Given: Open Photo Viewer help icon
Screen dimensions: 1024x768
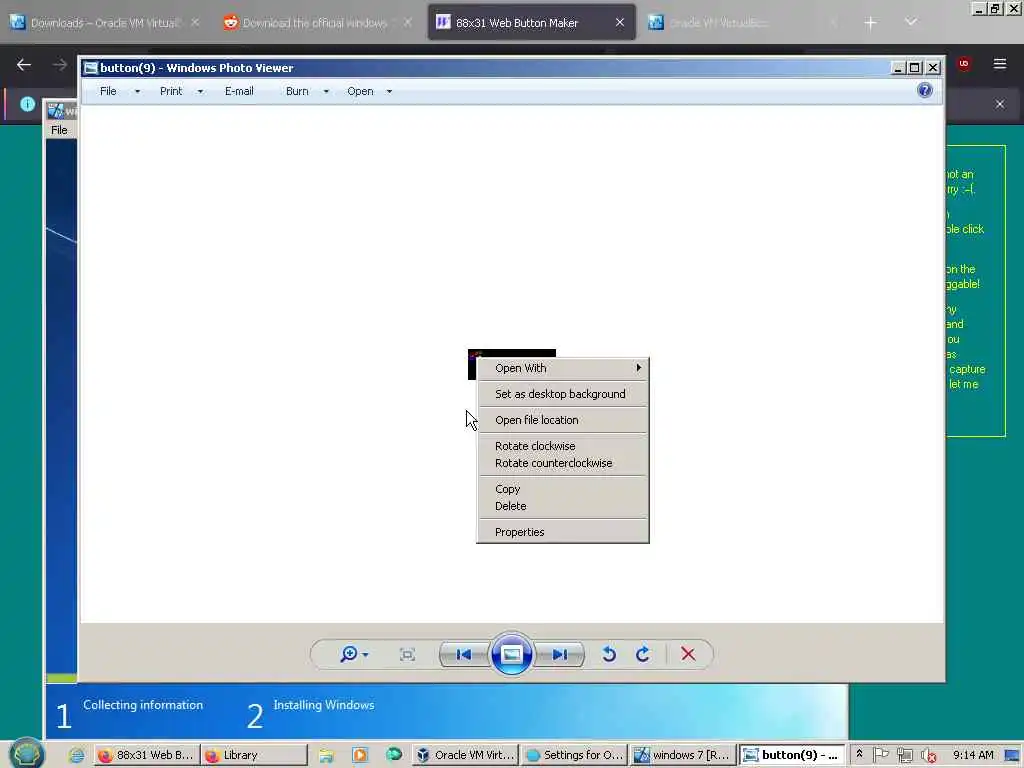Looking at the screenshot, I should [925, 90].
